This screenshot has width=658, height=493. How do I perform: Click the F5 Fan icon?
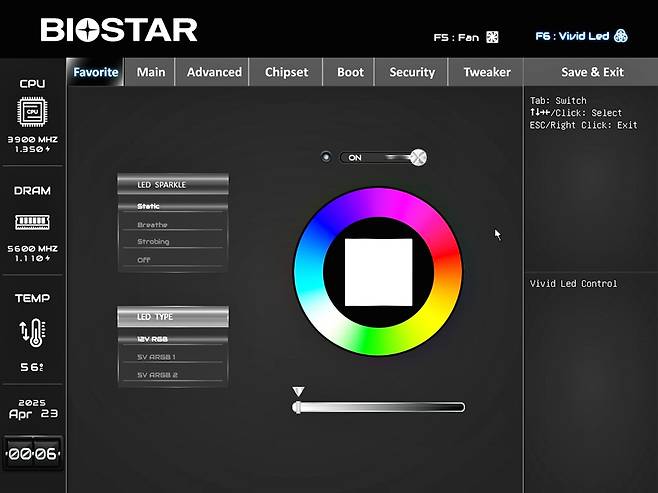(492, 37)
